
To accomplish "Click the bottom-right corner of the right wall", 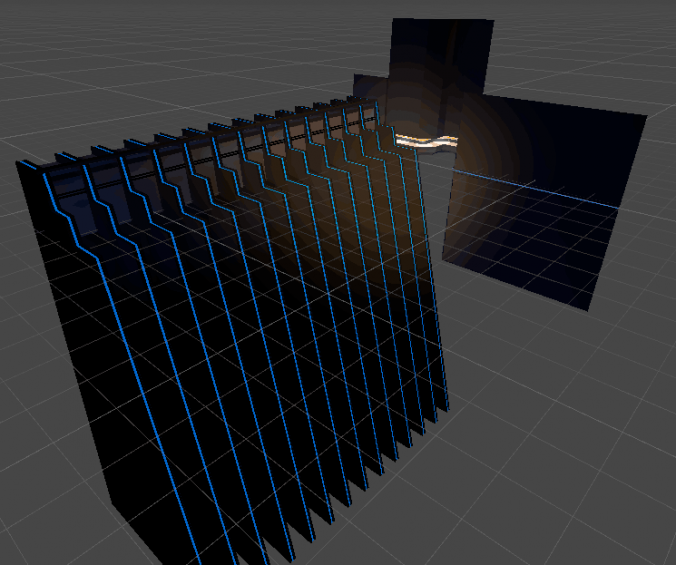I will [590, 308].
